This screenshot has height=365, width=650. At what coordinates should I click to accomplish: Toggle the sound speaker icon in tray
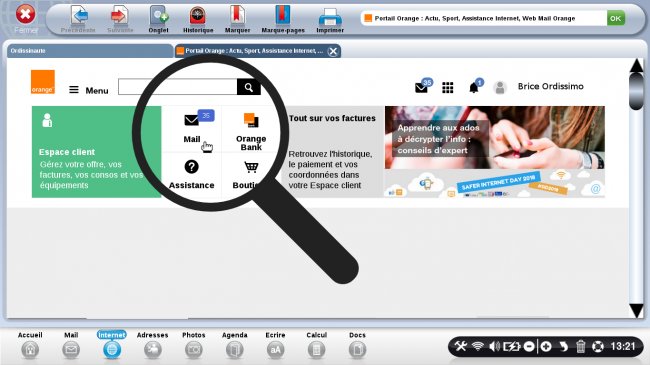494,346
